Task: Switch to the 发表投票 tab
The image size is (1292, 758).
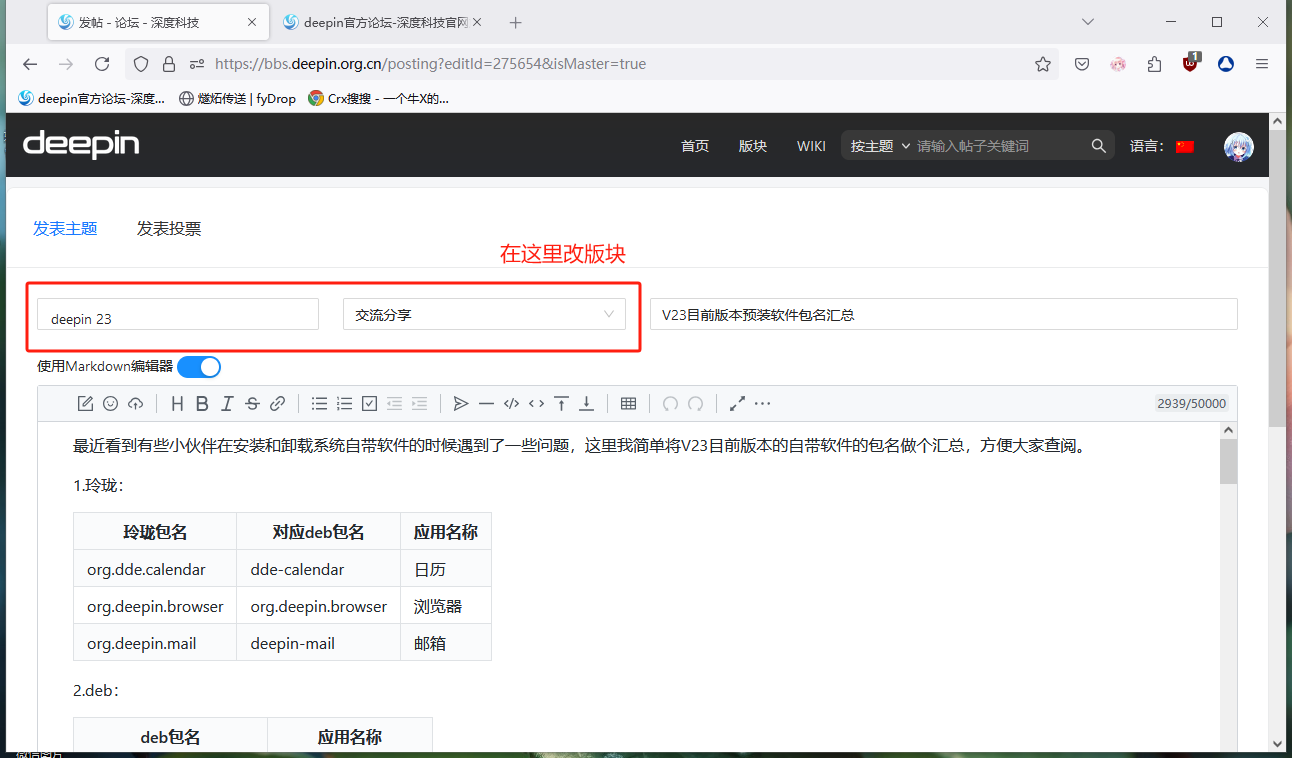Action: point(169,229)
